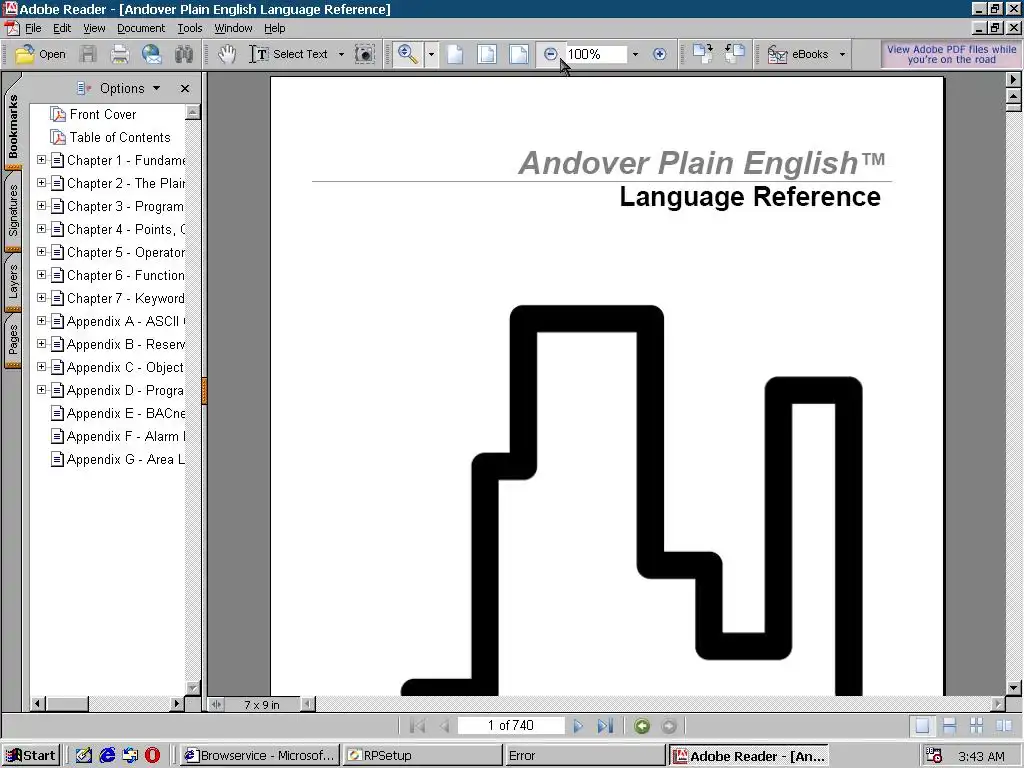
Task: Click the Open file toolbar button
Action: point(40,54)
